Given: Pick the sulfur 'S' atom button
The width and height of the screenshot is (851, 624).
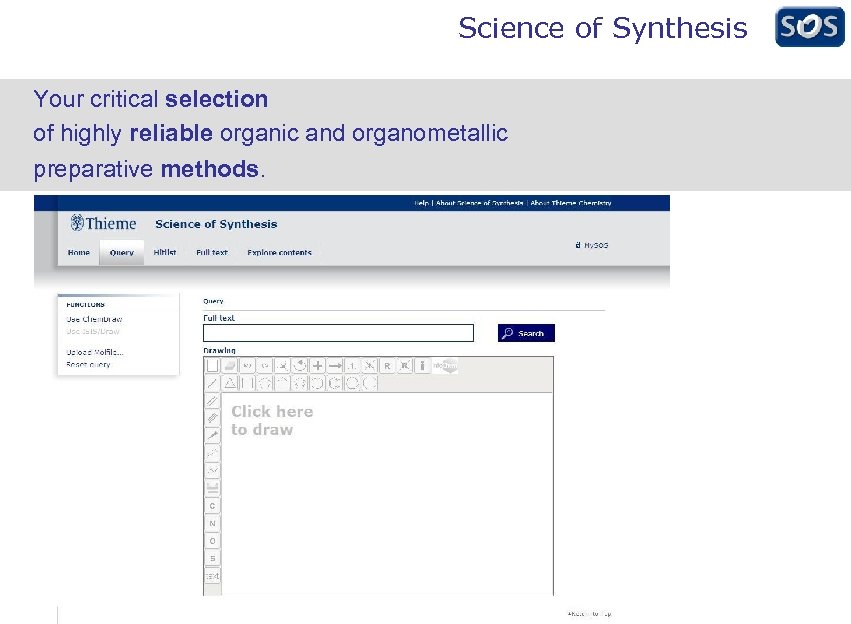Looking at the screenshot, I should point(212,558).
